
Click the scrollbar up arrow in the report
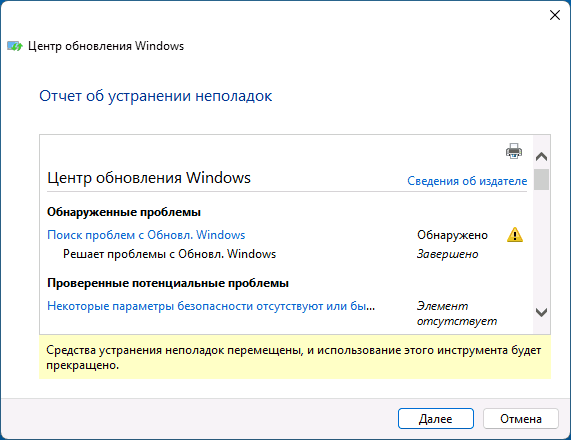coord(542,157)
